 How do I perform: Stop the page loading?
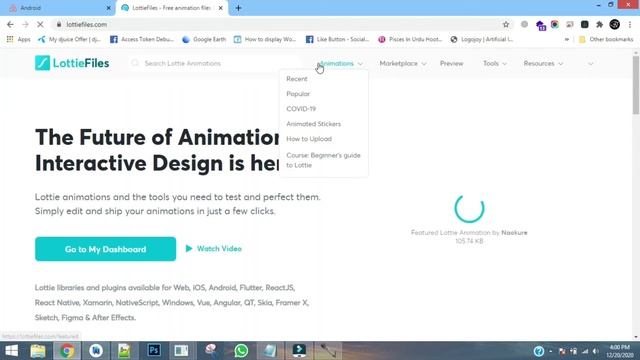click(40, 24)
